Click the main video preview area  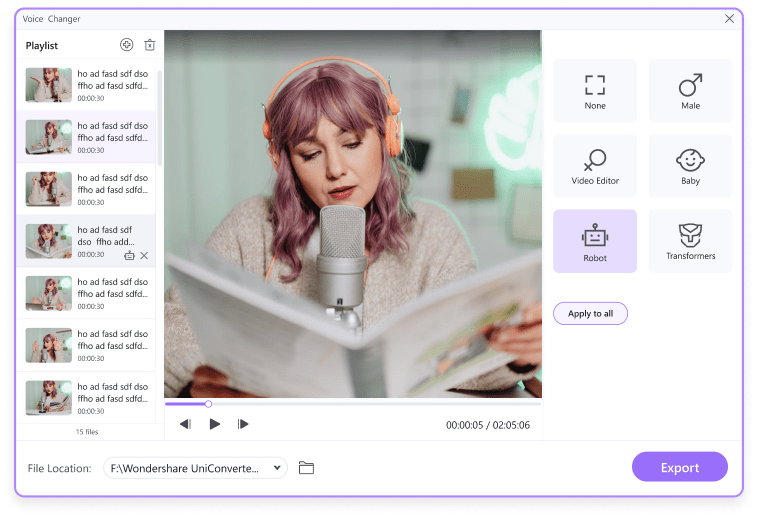tap(352, 214)
